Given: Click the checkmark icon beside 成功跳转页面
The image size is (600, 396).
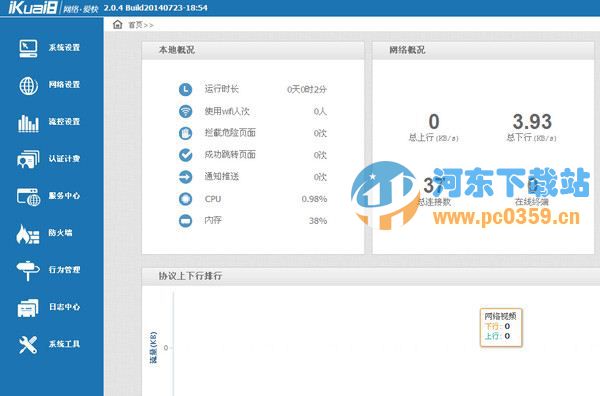Looking at the screenshot, I should [x=186, y=155].
